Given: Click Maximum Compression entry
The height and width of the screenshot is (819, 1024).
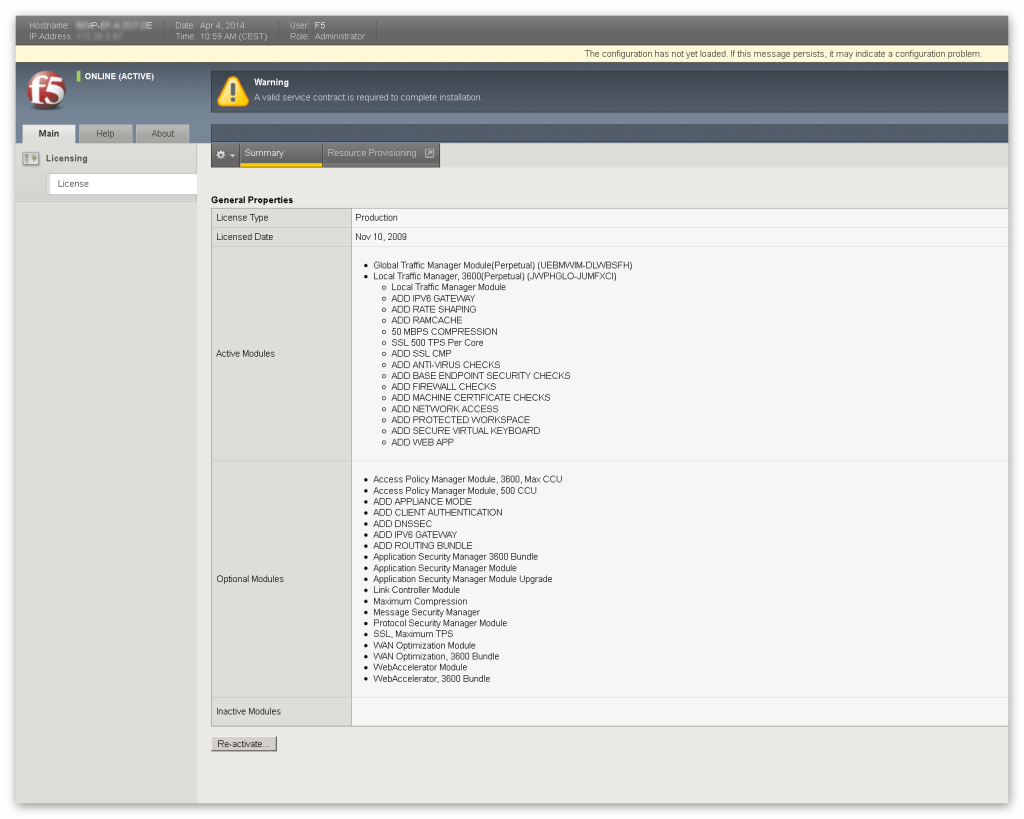Looking at the screenshot, I should point(420,602).
